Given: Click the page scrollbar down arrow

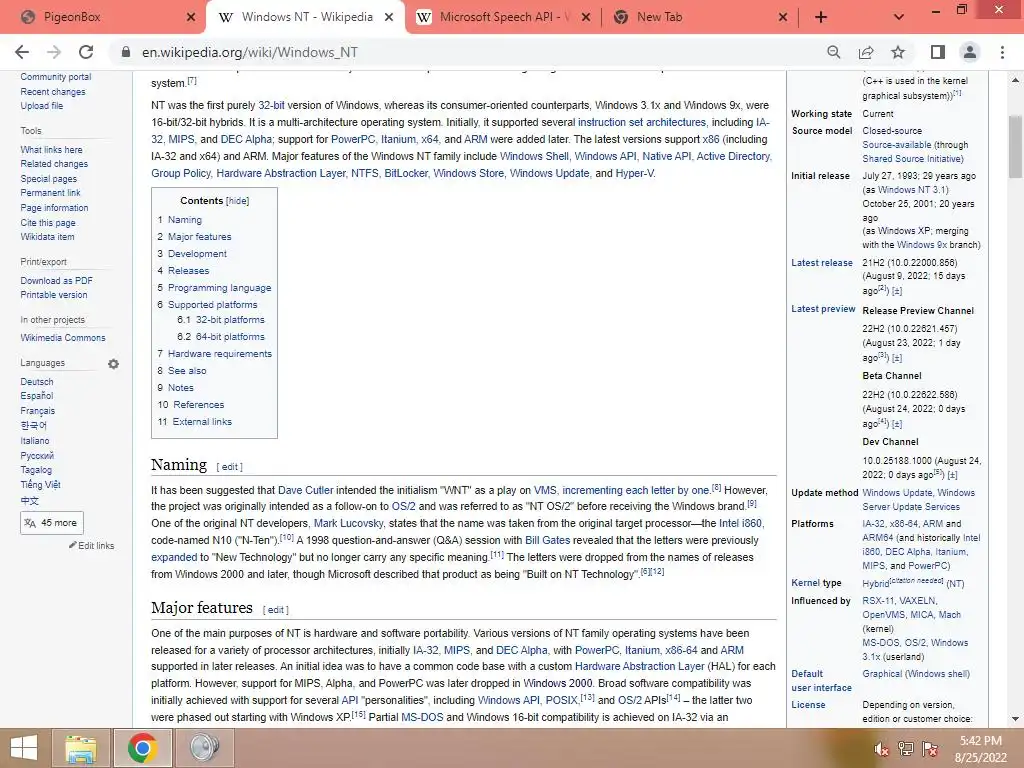Looking at the screenshot, I should click(1016, 719).
